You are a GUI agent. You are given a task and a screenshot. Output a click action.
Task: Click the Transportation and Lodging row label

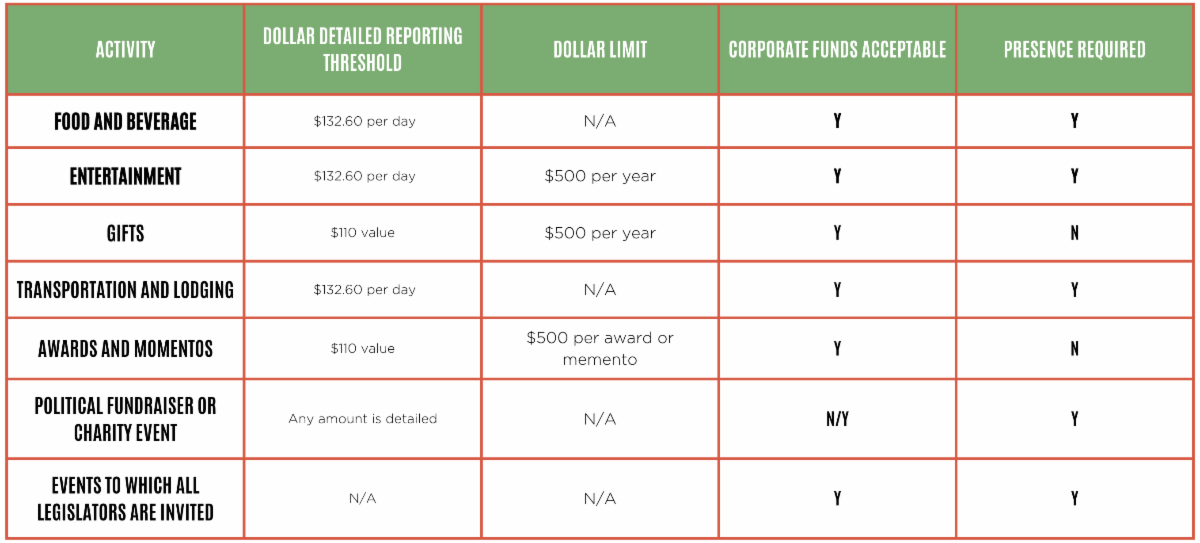[x=125, y=290]
